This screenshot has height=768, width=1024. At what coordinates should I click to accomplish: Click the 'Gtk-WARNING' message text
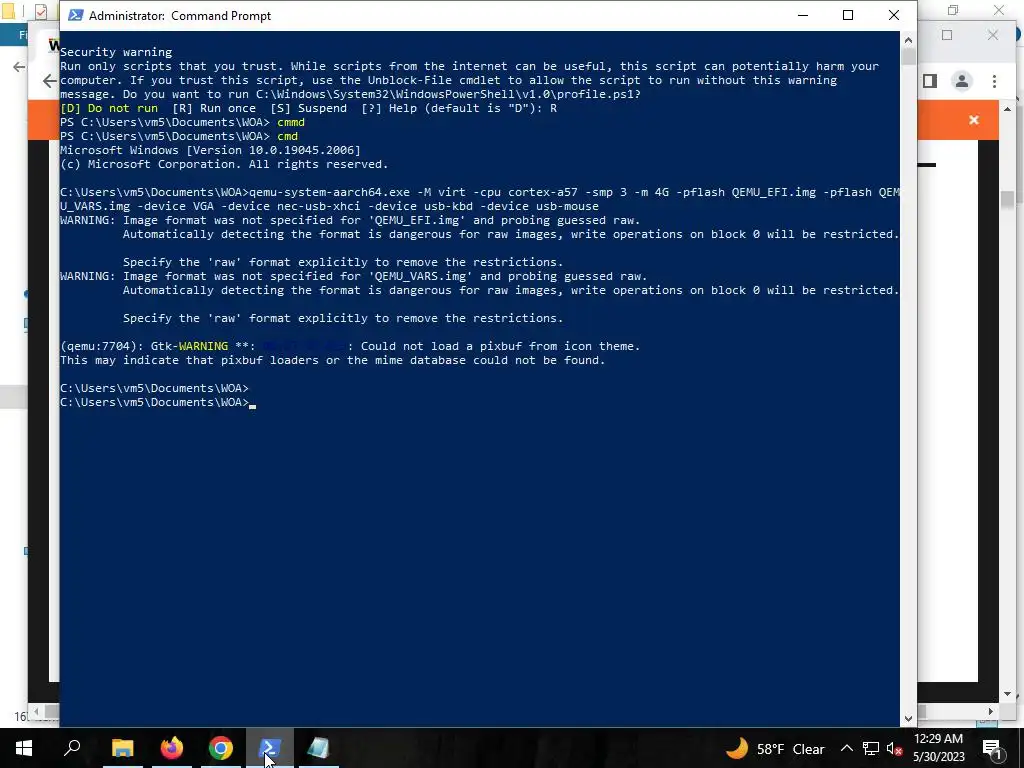[189, 346]
